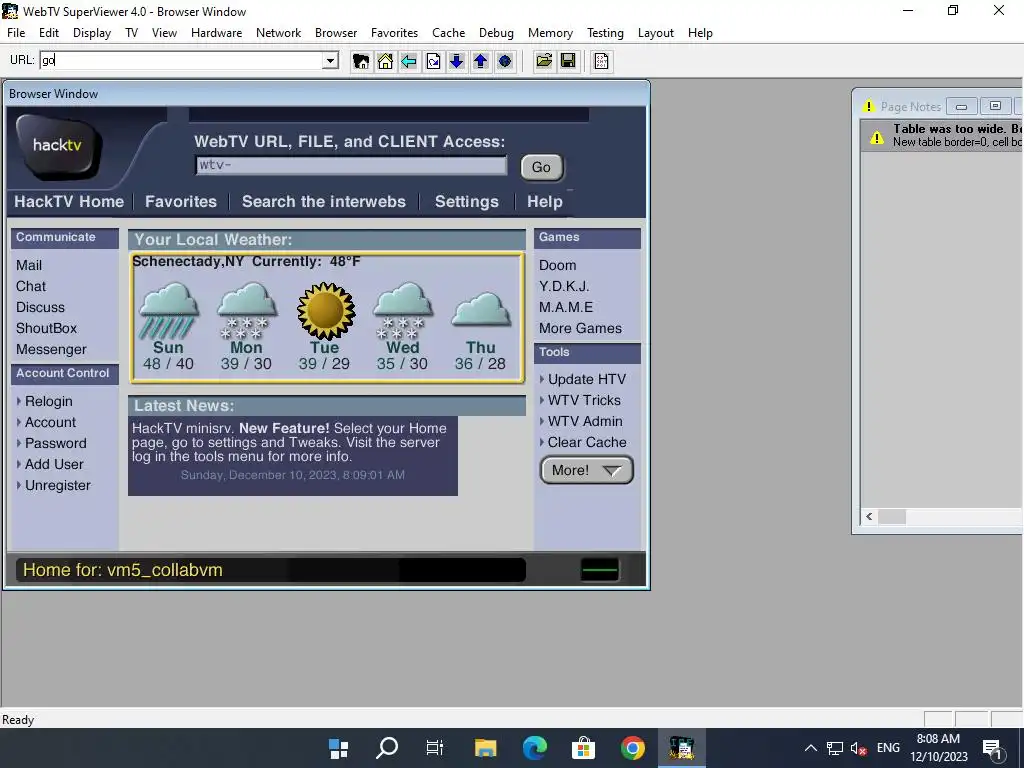Click Monday's snow cloud weather icon
The width and height of the screenshot is (1024, 768).
(246, 310)
